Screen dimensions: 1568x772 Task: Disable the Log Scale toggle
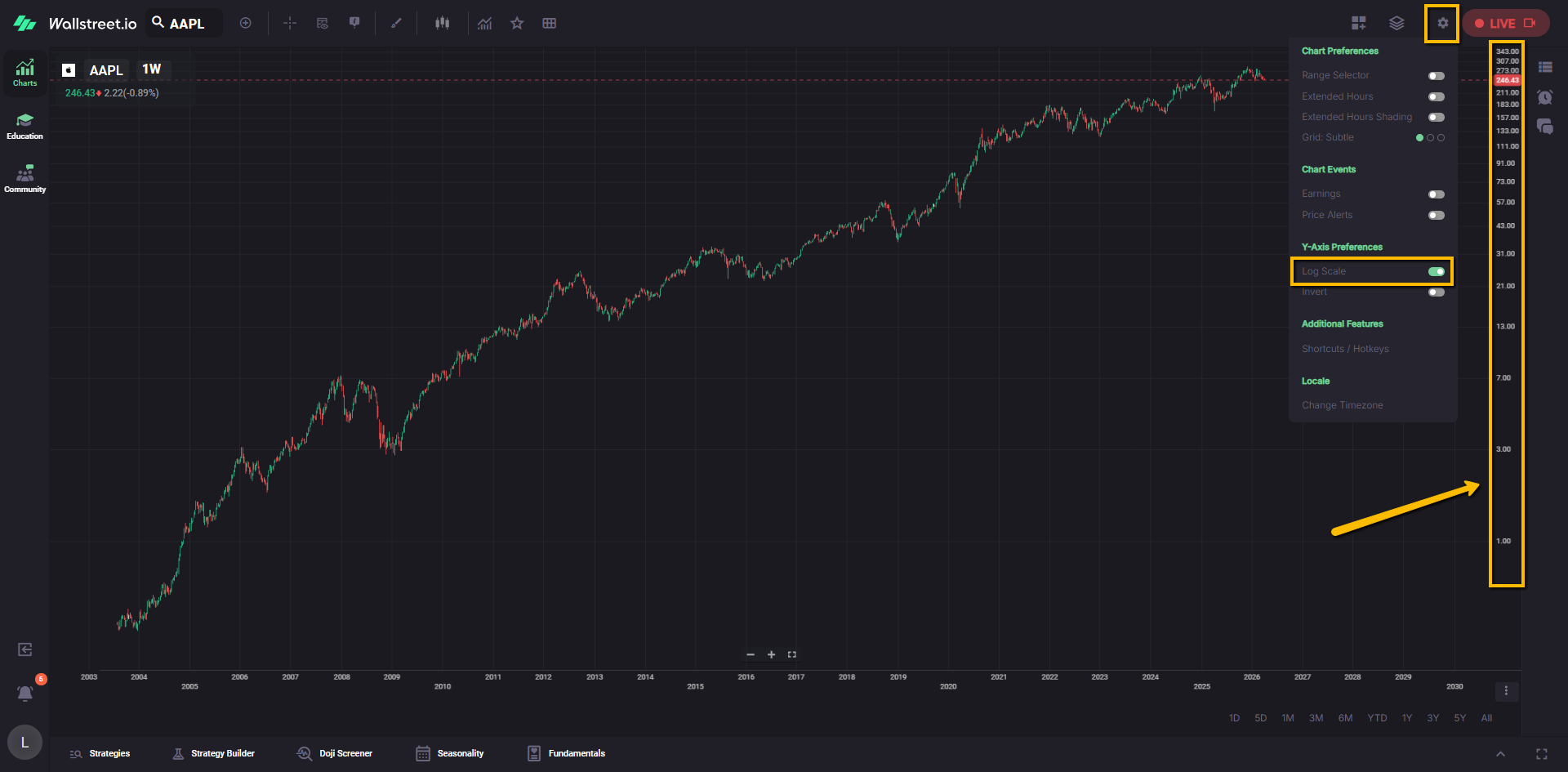tap(1436, 272)
